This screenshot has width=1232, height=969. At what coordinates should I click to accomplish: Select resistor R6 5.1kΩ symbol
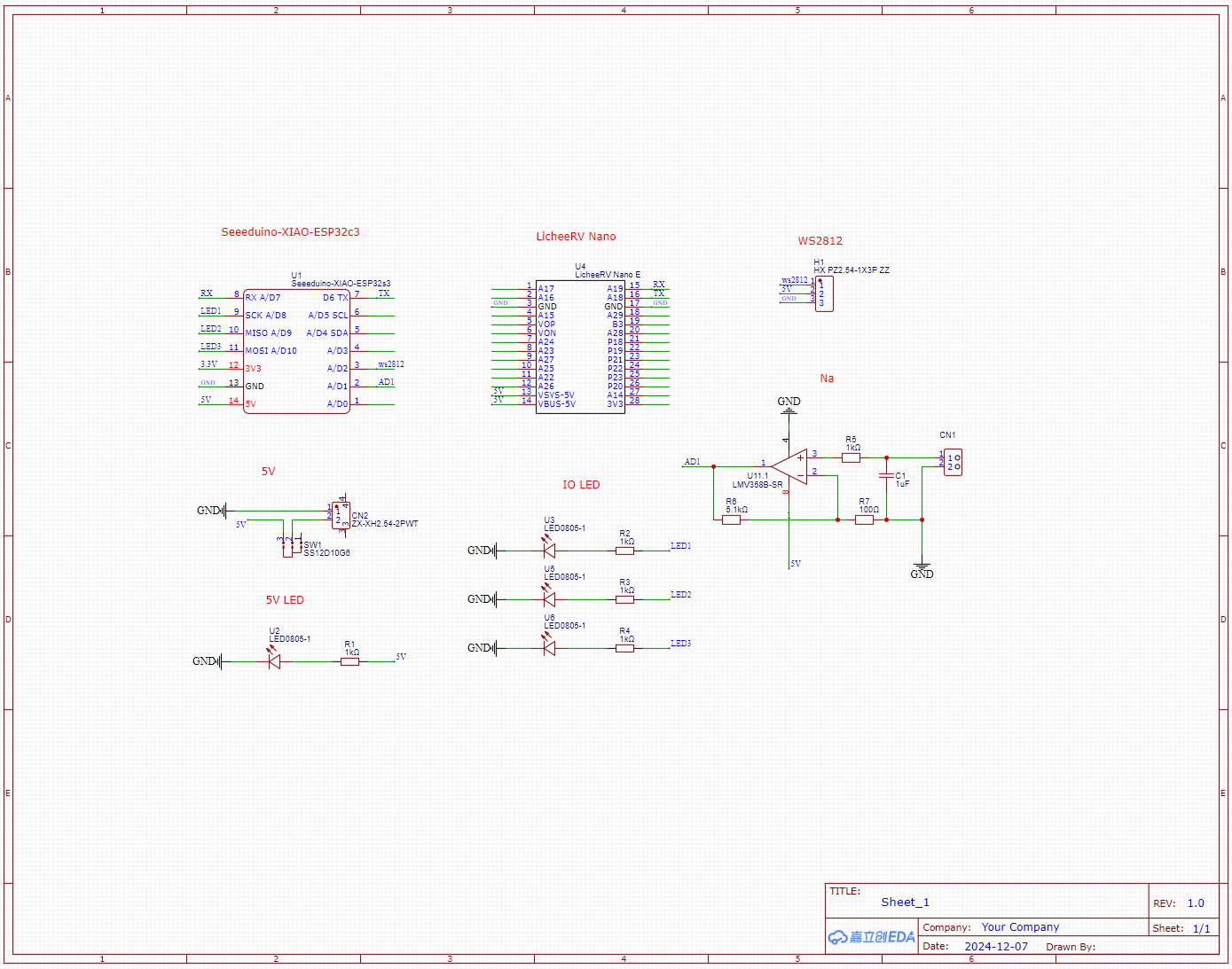point(732,520)
